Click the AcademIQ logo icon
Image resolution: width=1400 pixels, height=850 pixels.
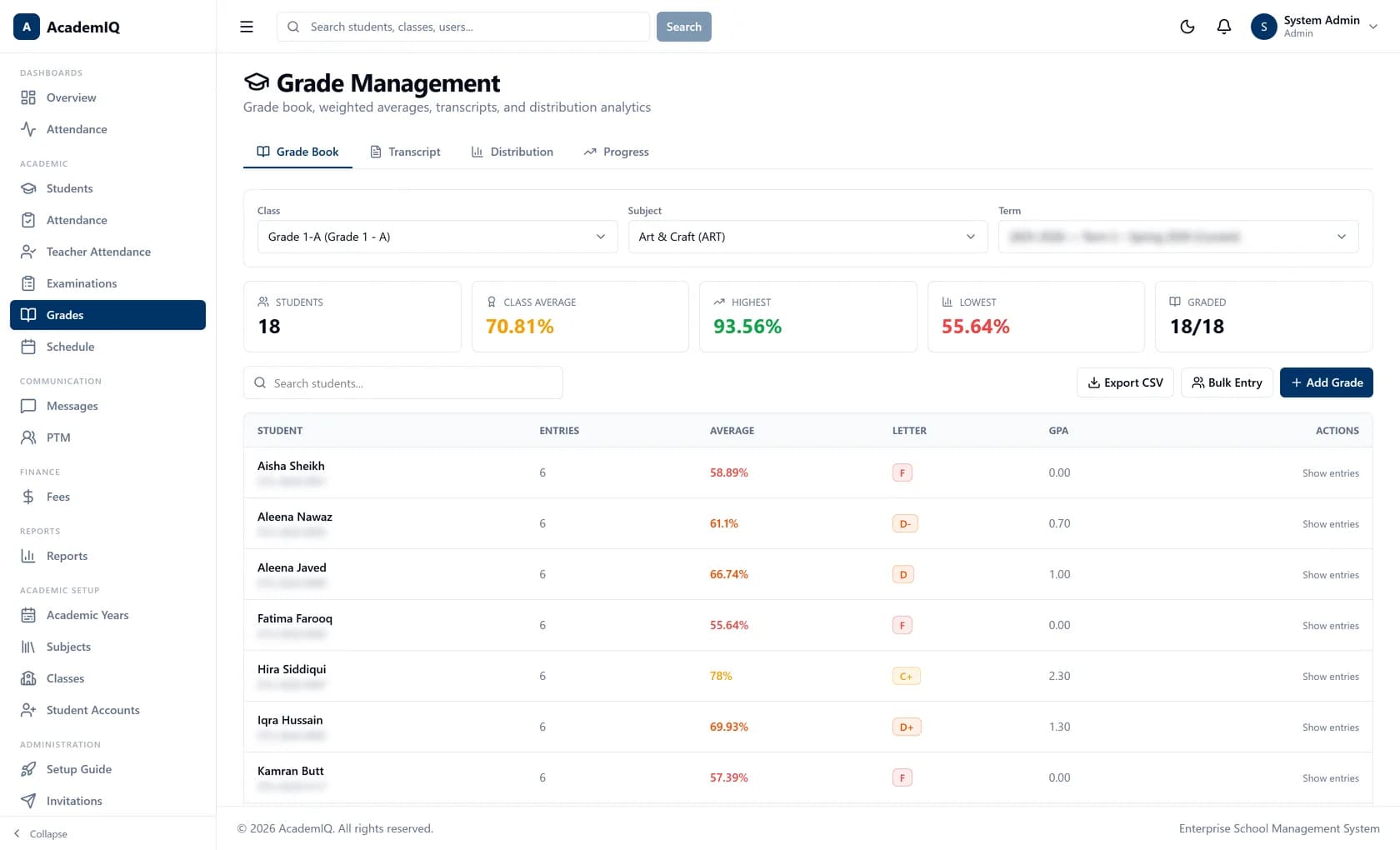27,27
